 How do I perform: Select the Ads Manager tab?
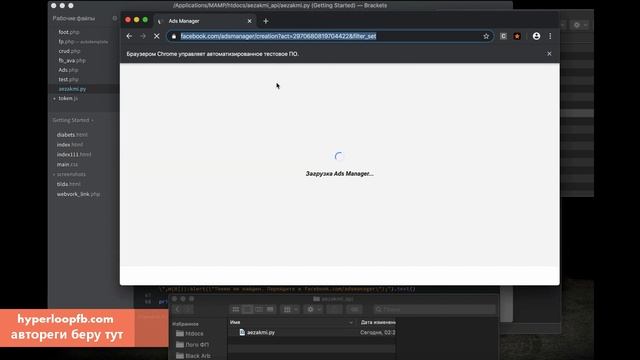pos(204,21)
